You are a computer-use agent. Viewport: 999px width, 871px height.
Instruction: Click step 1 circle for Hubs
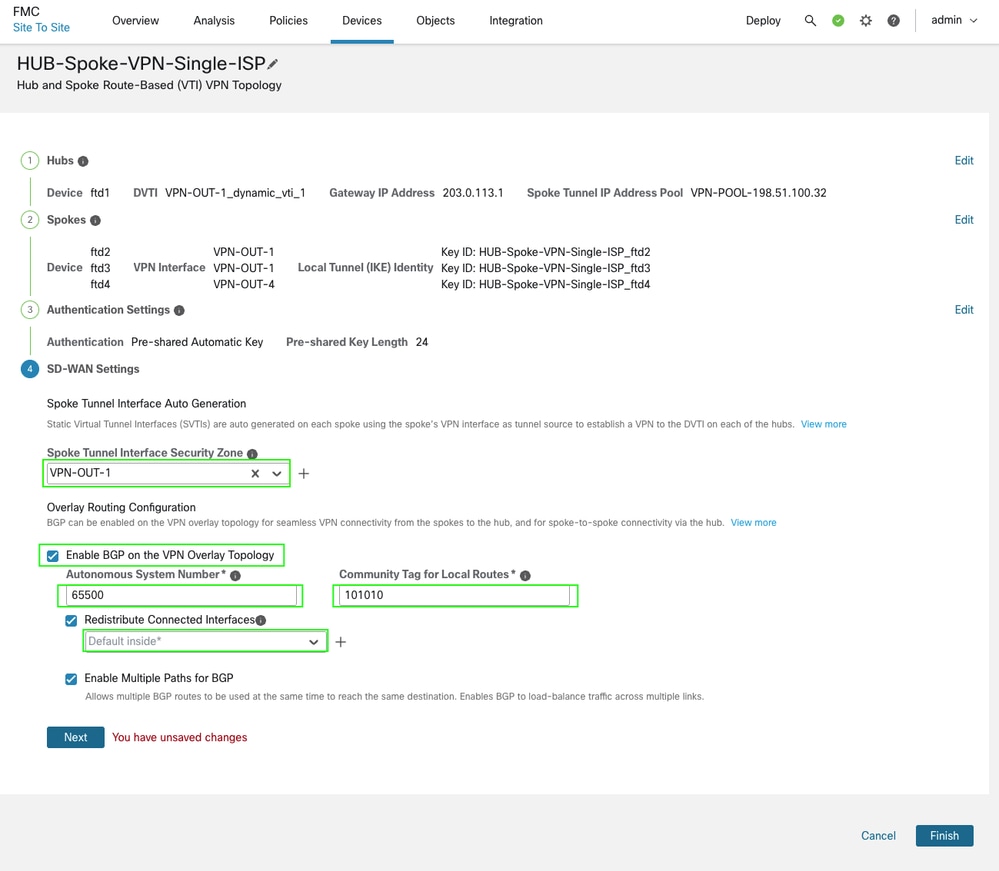point(29,161)
